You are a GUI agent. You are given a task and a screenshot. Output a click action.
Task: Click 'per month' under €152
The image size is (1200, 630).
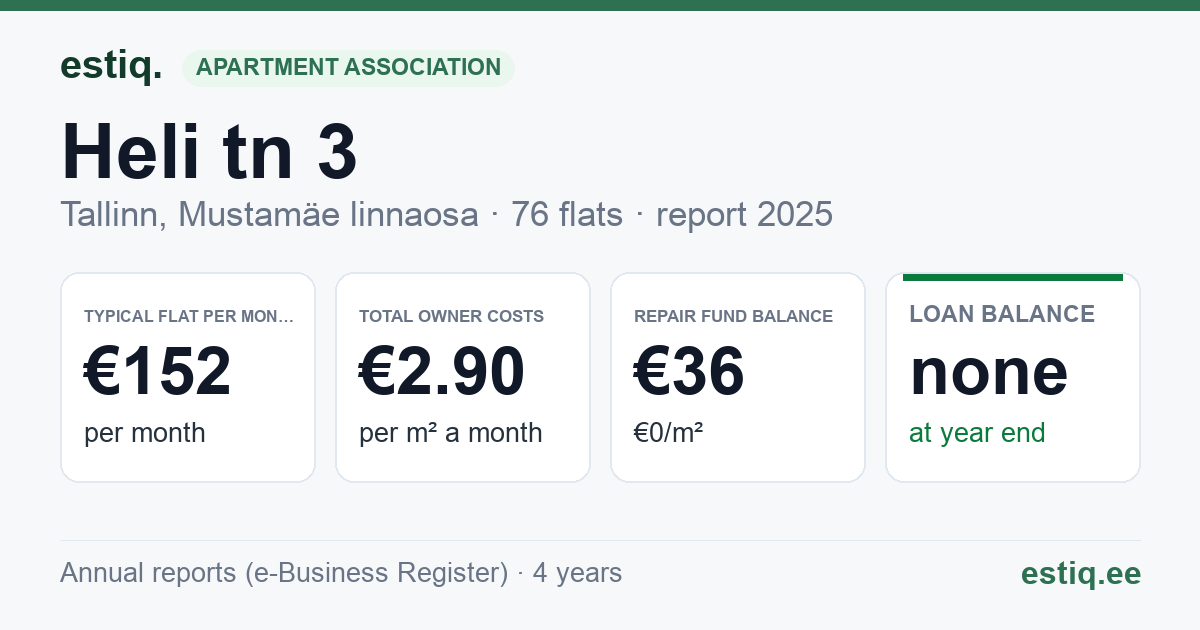[x=145, y=433]
